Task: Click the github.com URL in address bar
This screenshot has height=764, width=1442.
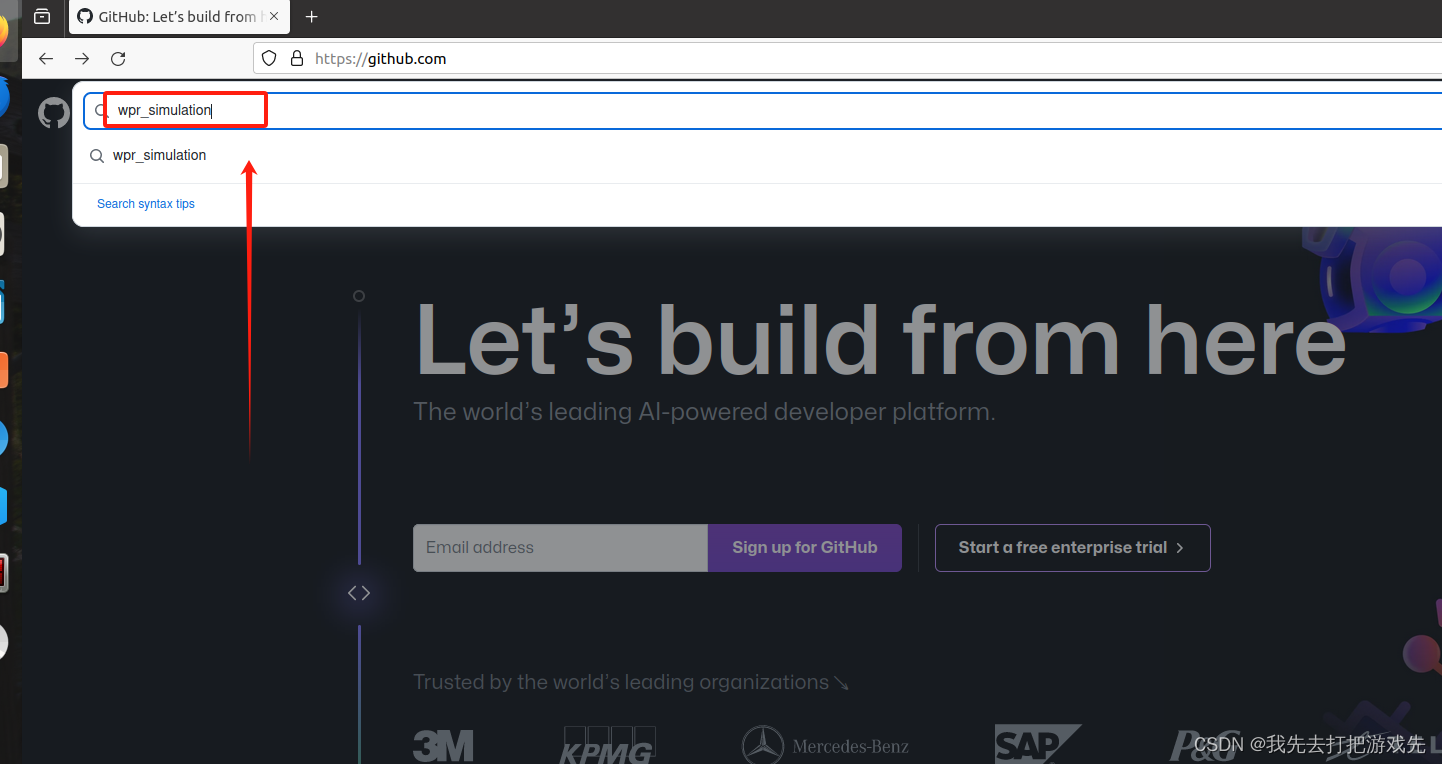Action: tap(380, 59)
